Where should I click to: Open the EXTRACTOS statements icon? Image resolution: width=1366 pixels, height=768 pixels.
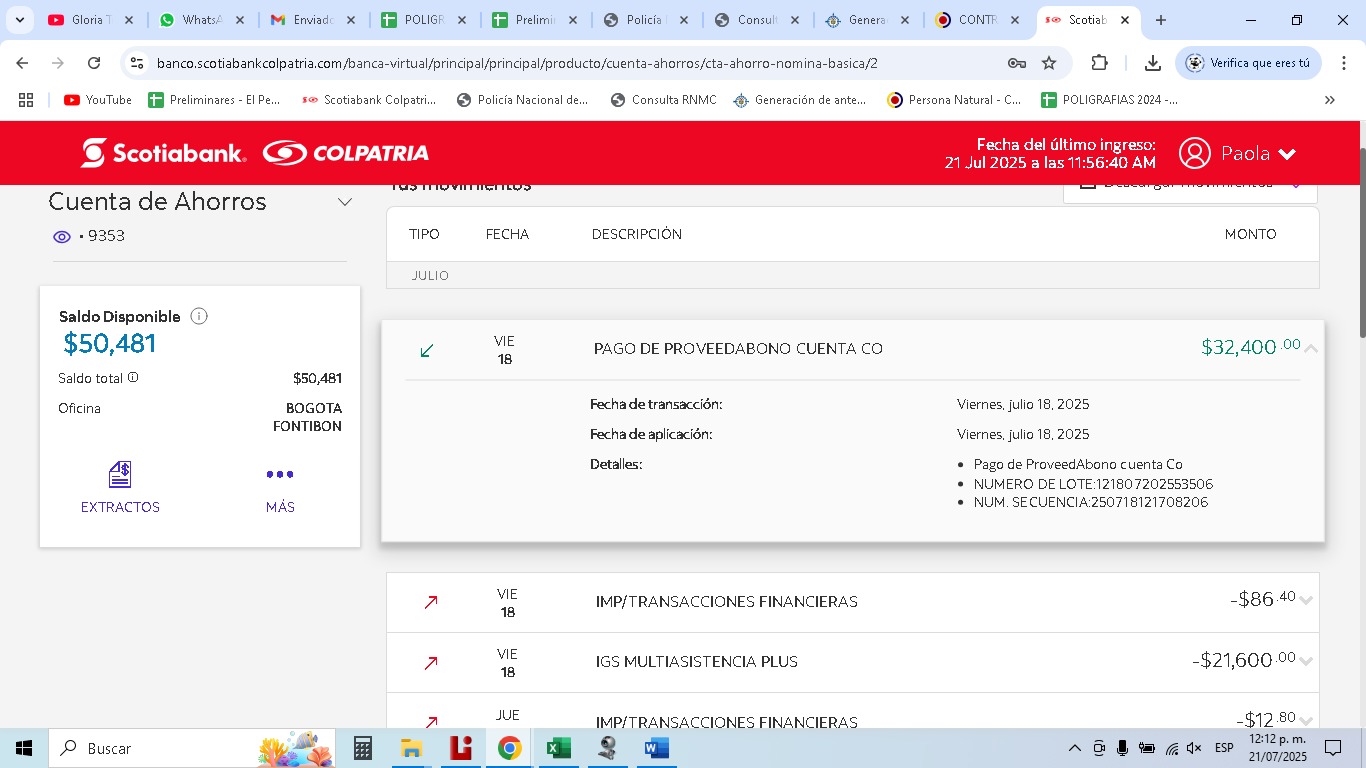tap(120, 475)
